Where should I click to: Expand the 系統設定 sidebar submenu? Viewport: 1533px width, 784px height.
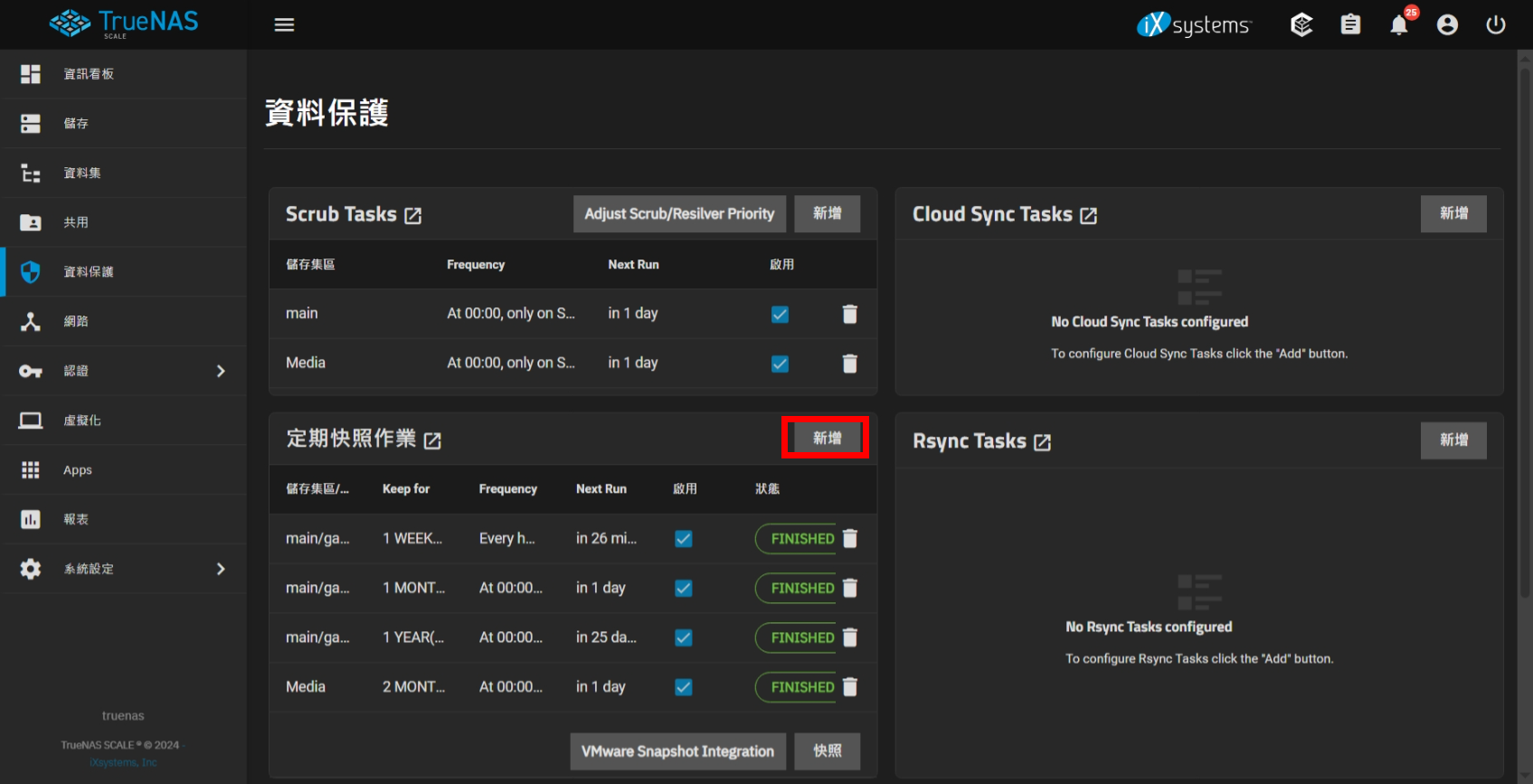221,569
